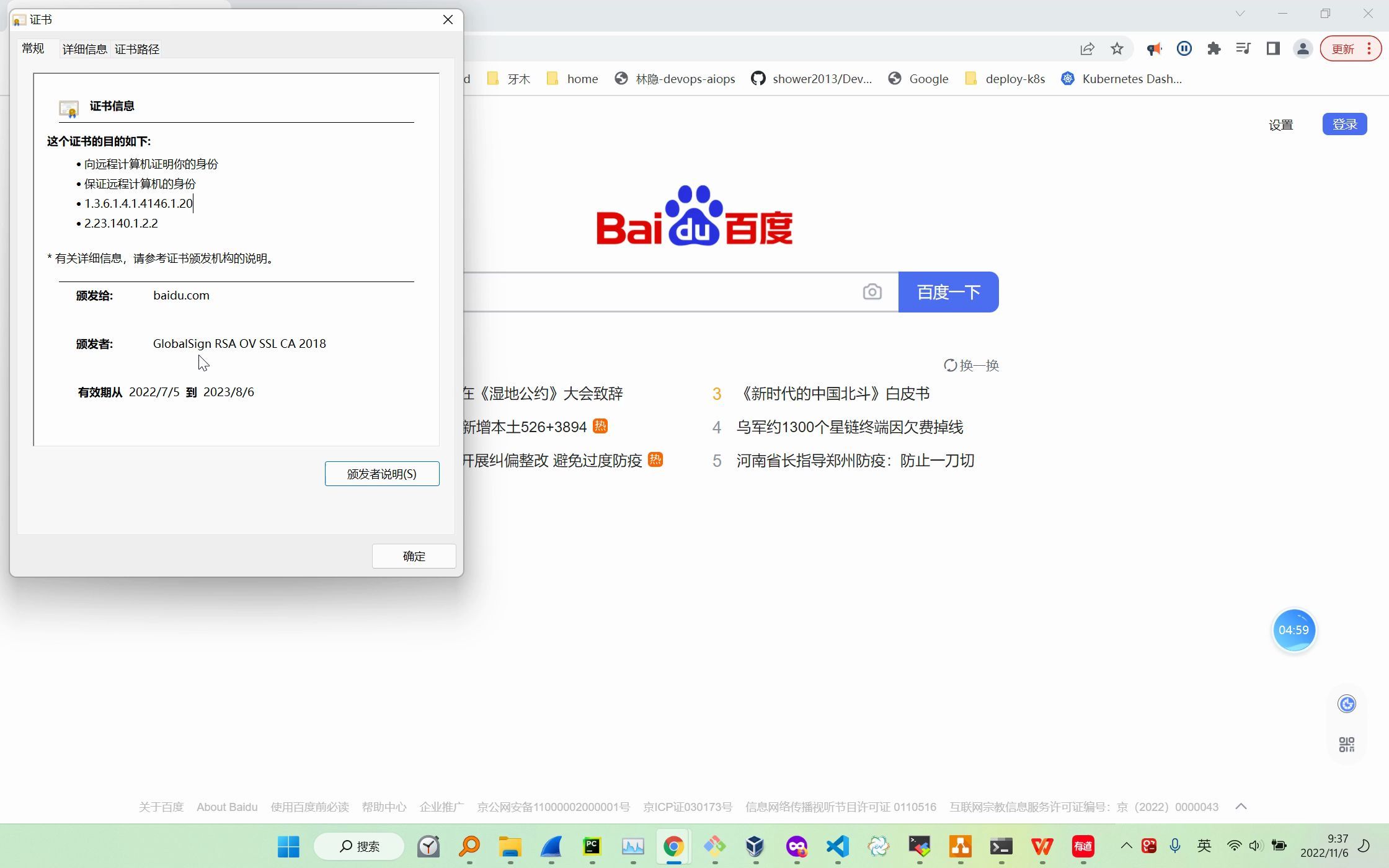Viewport: 1389px width, 868px height.
Task: Open the megaphone extension icon
Action: click(1154, 49)
